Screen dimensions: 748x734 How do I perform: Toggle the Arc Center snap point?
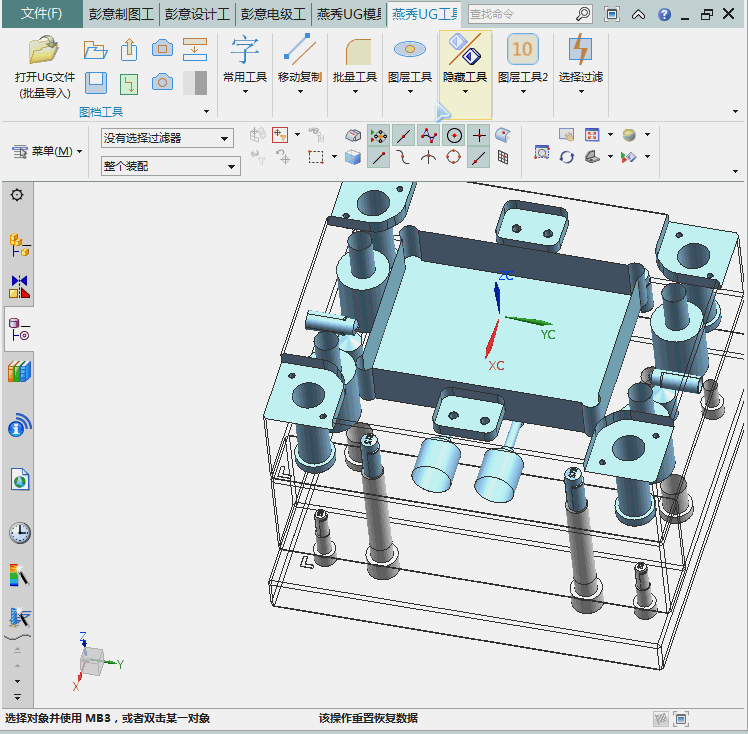point(454,135)
